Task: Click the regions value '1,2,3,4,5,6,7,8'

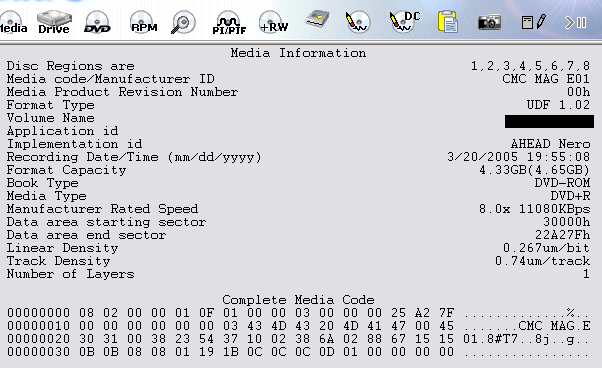Action: click(x=530, y=66)
